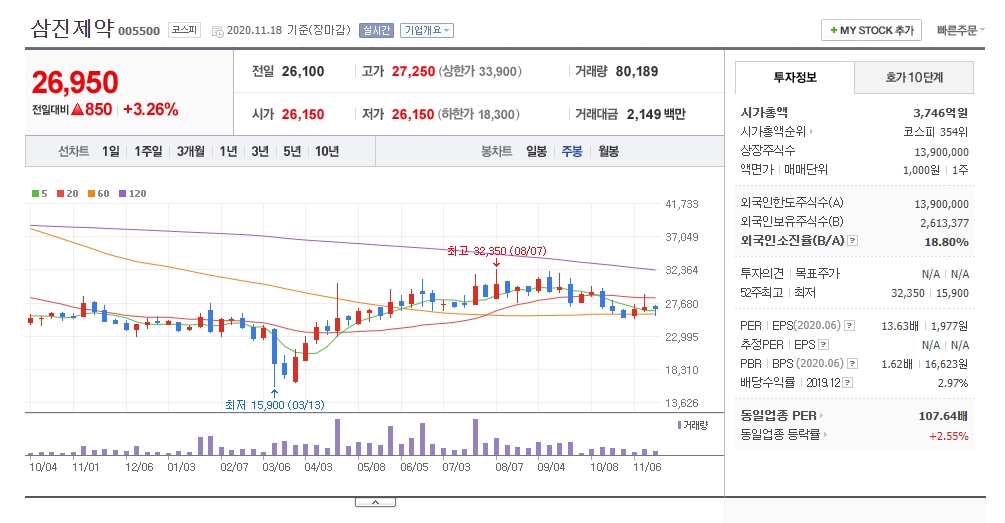
Task: Click the 동일업종 등락률 link
Action: point(783,435)
